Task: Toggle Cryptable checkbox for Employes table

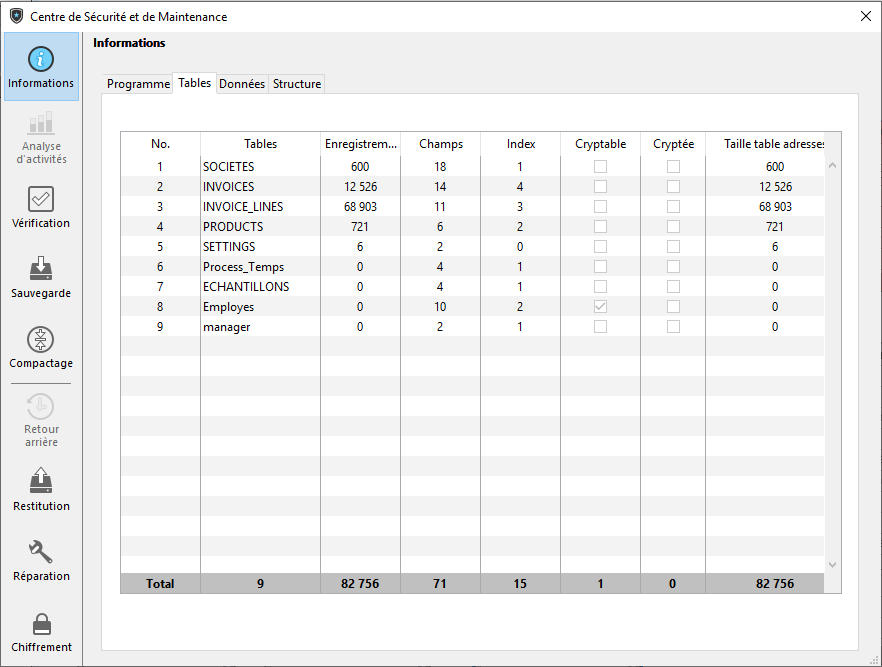Action: pos(600,307)
